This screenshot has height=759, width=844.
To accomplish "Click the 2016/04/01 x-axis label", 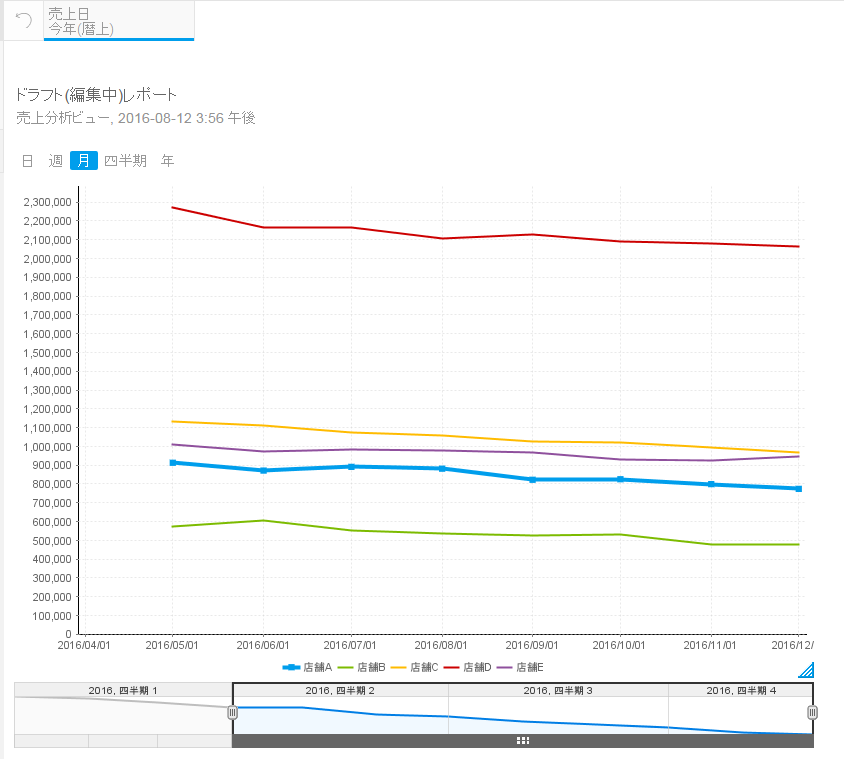I will pyautogui.click(x=84, y=645).
